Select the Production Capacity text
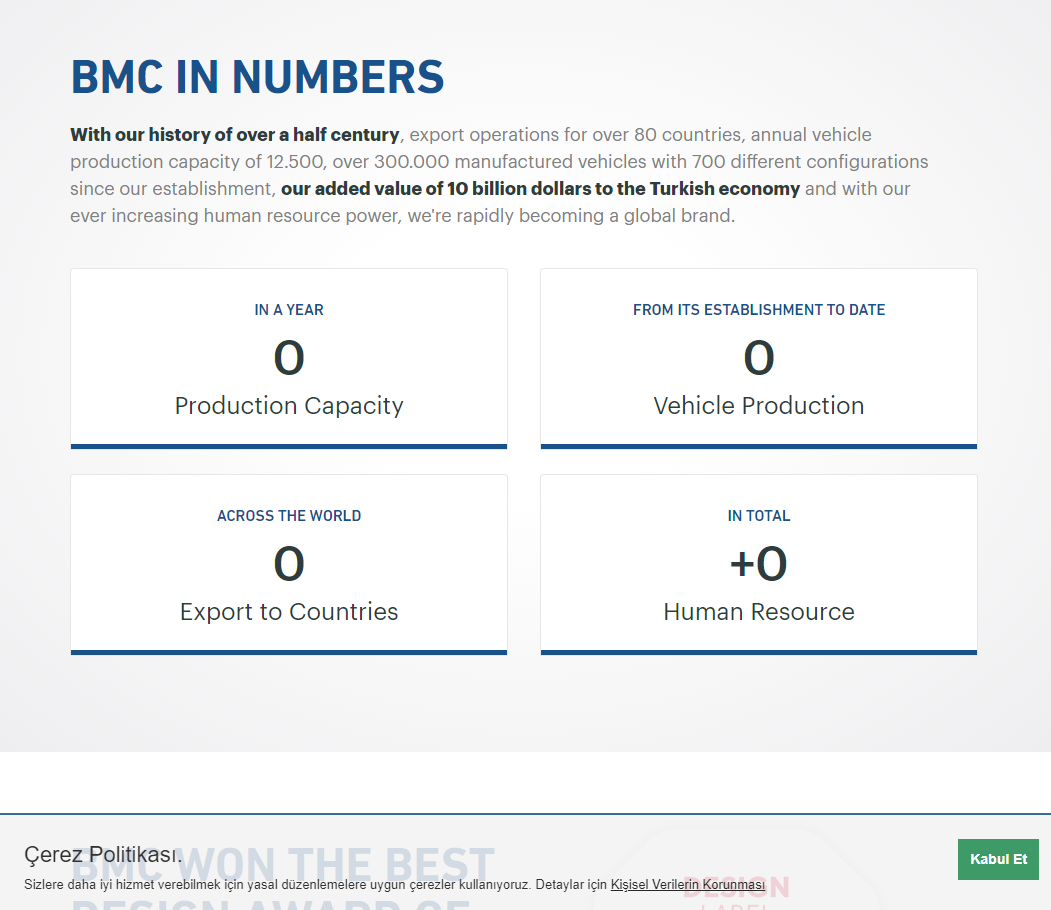 click(289, 406)
